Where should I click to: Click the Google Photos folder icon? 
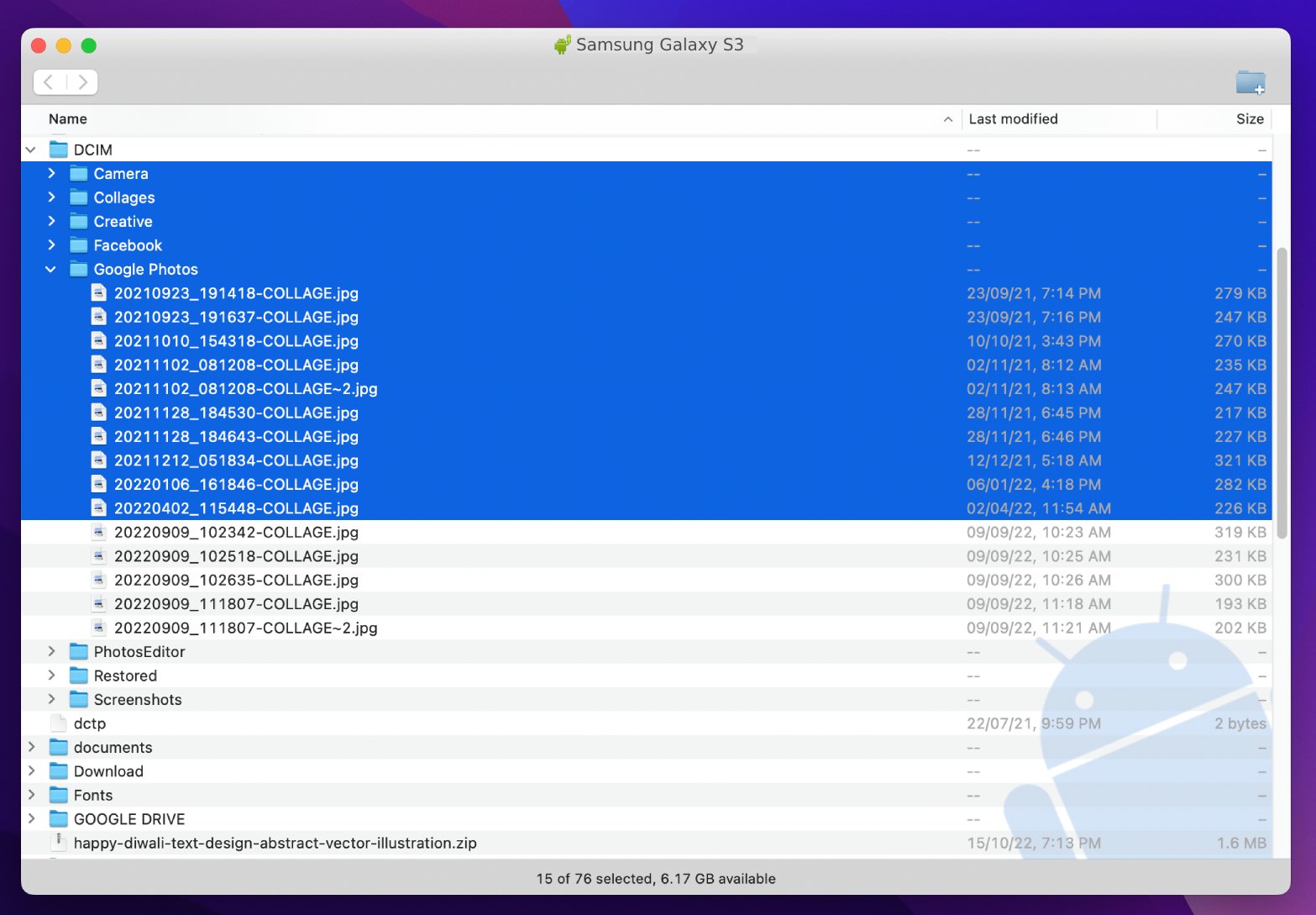point(78,269)
